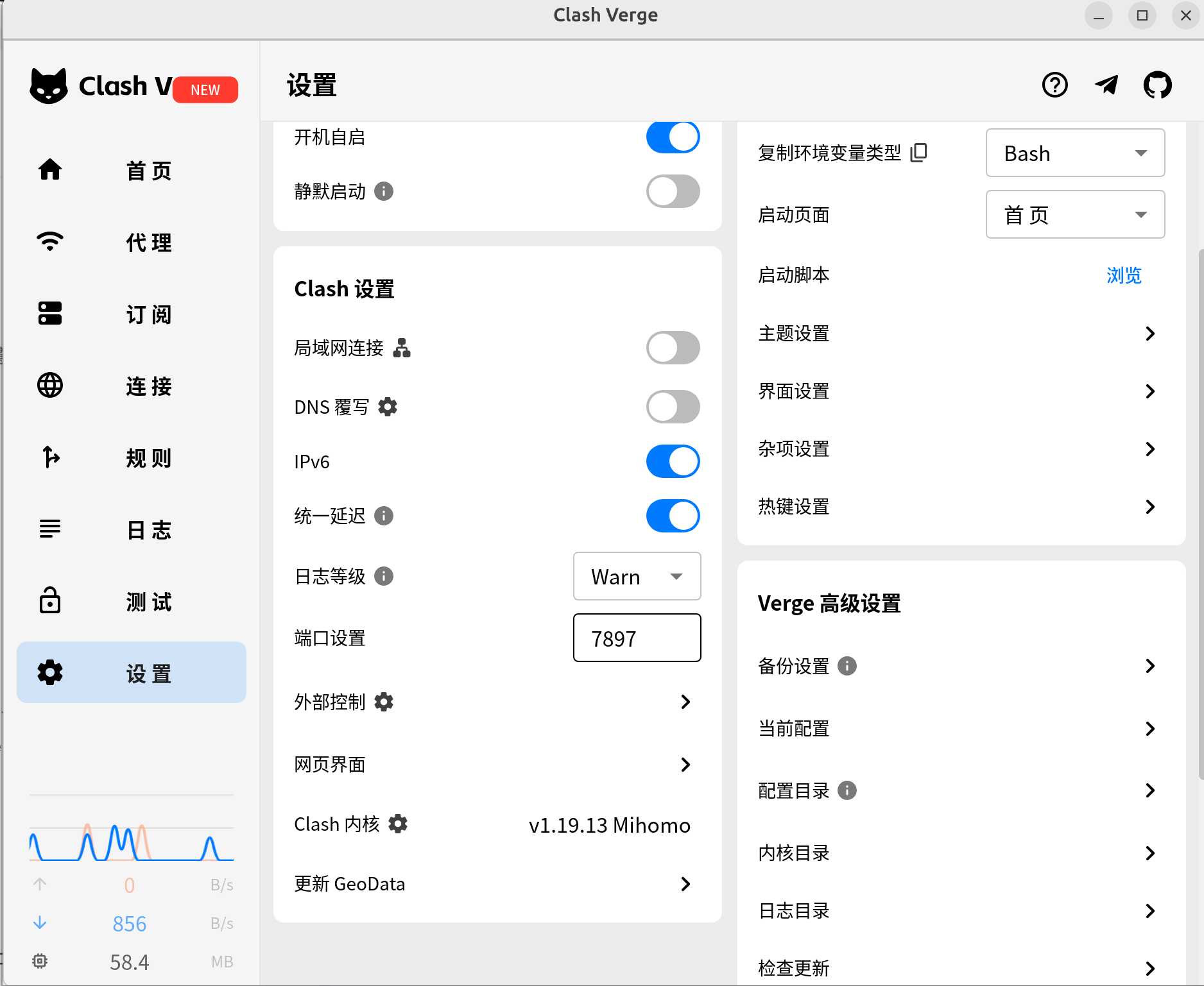
Task: Disable the 统一延迟 switch
Action: click(673, 516)
